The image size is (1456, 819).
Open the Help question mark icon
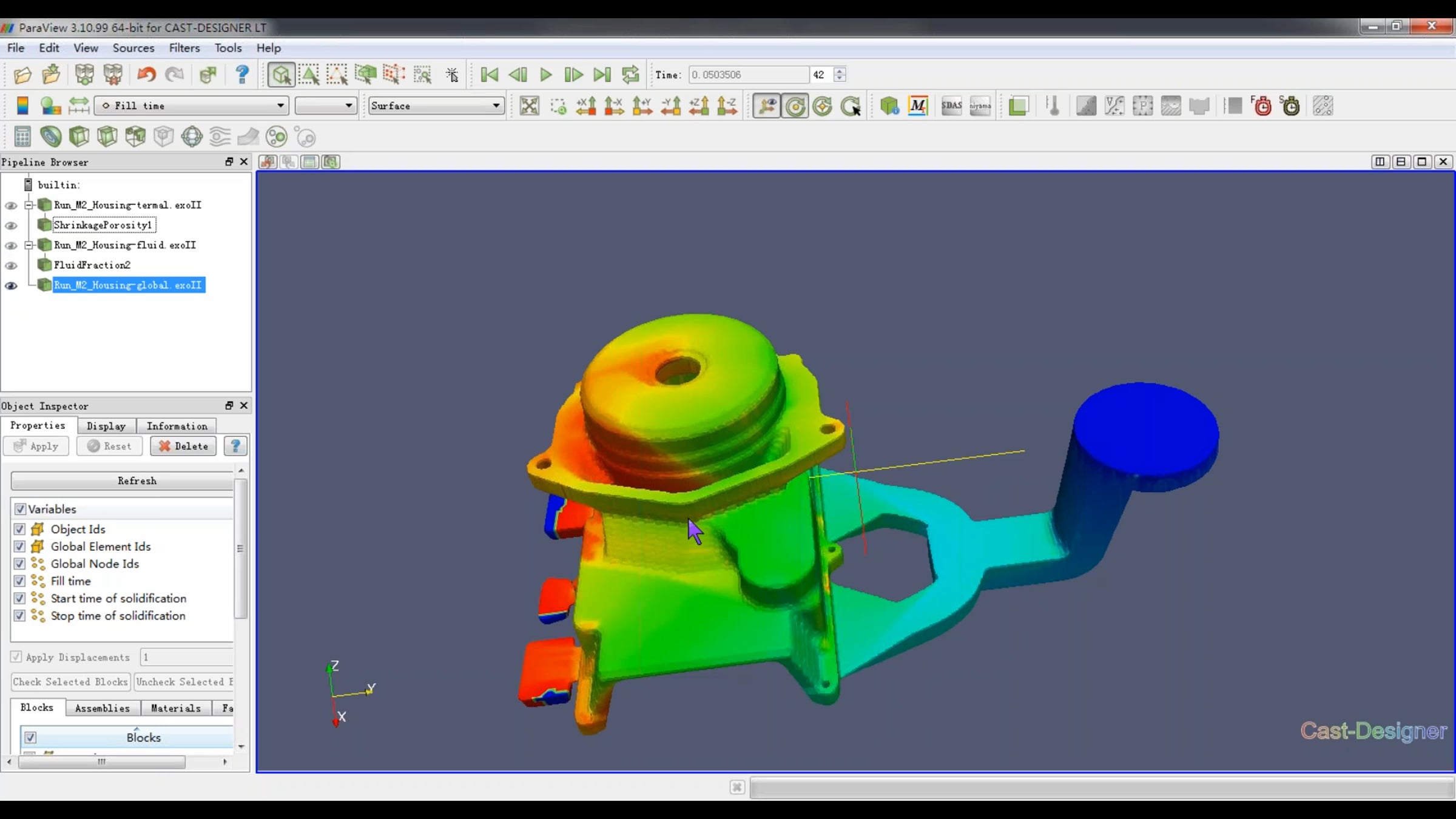pyautogui.click(x=242, y=75)
